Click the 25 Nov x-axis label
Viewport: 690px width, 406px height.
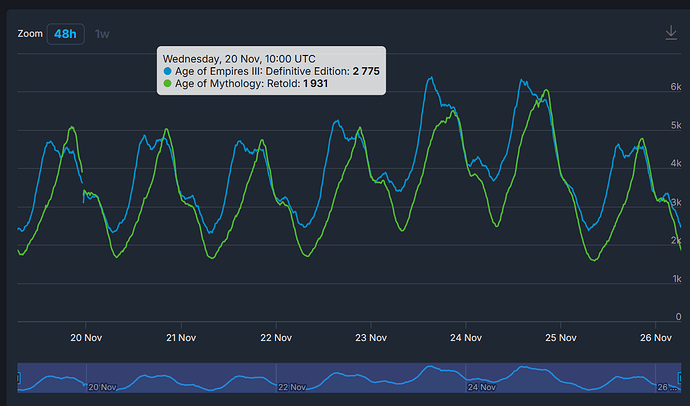561,338
